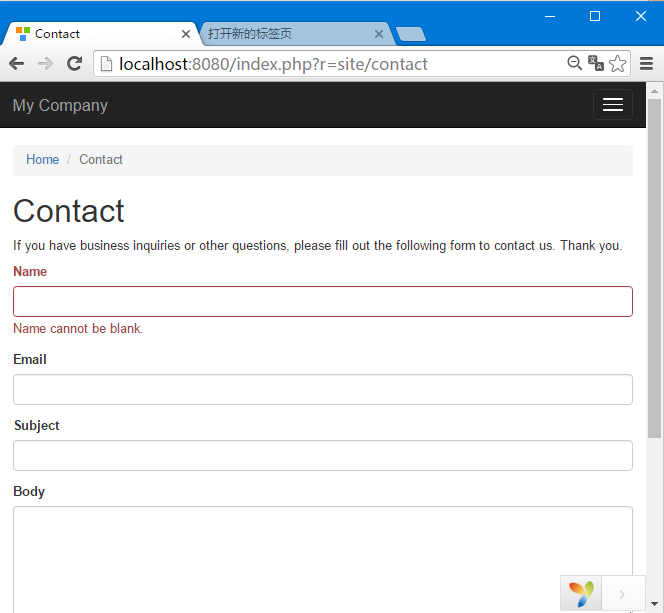Click the zoom magnifier icon in address bar

574,63
